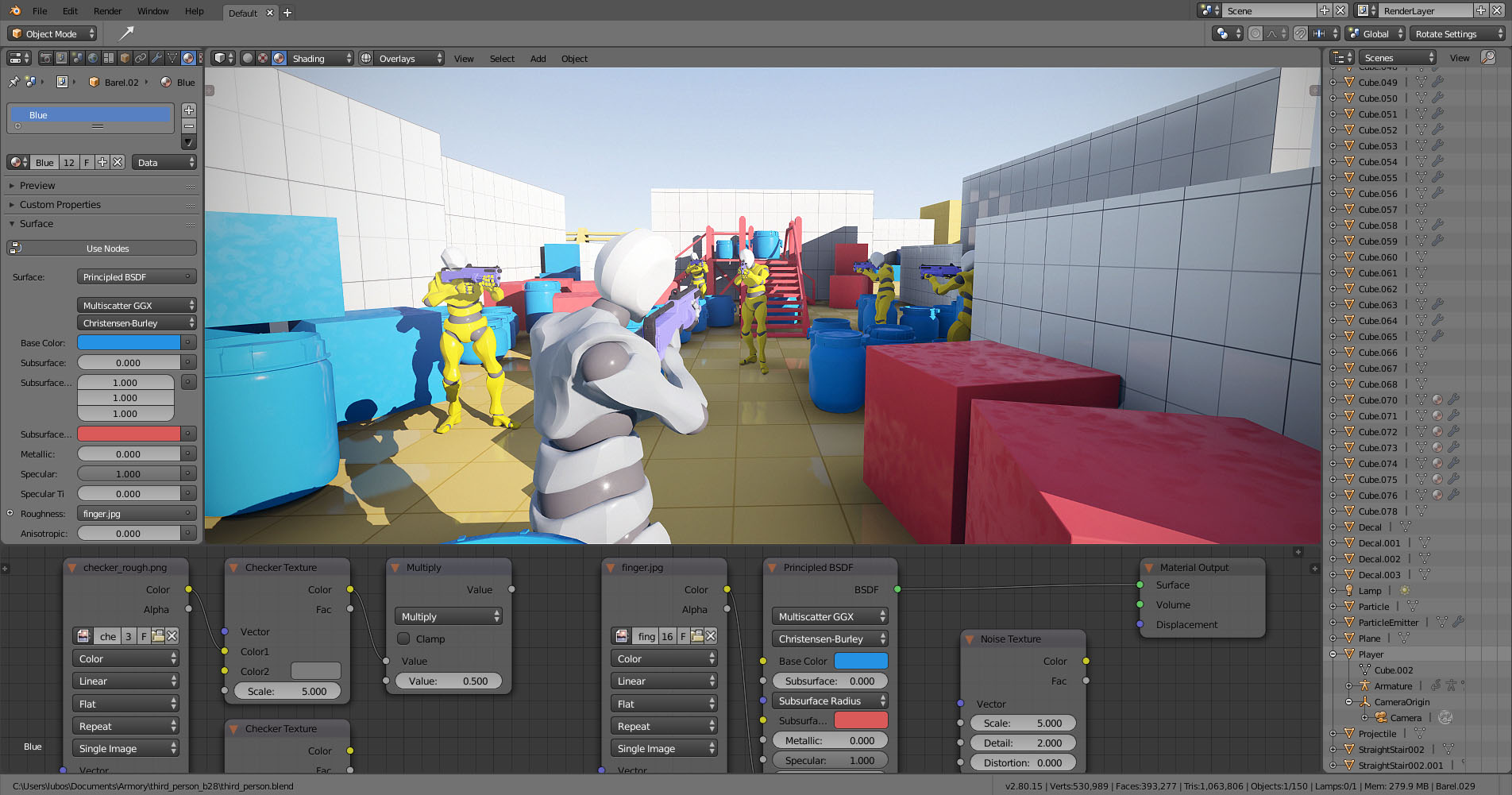Collapse the Player hierarchy in the Outliner
The height and width of the screenshot is (795, 1512).
click(1333, 654)
